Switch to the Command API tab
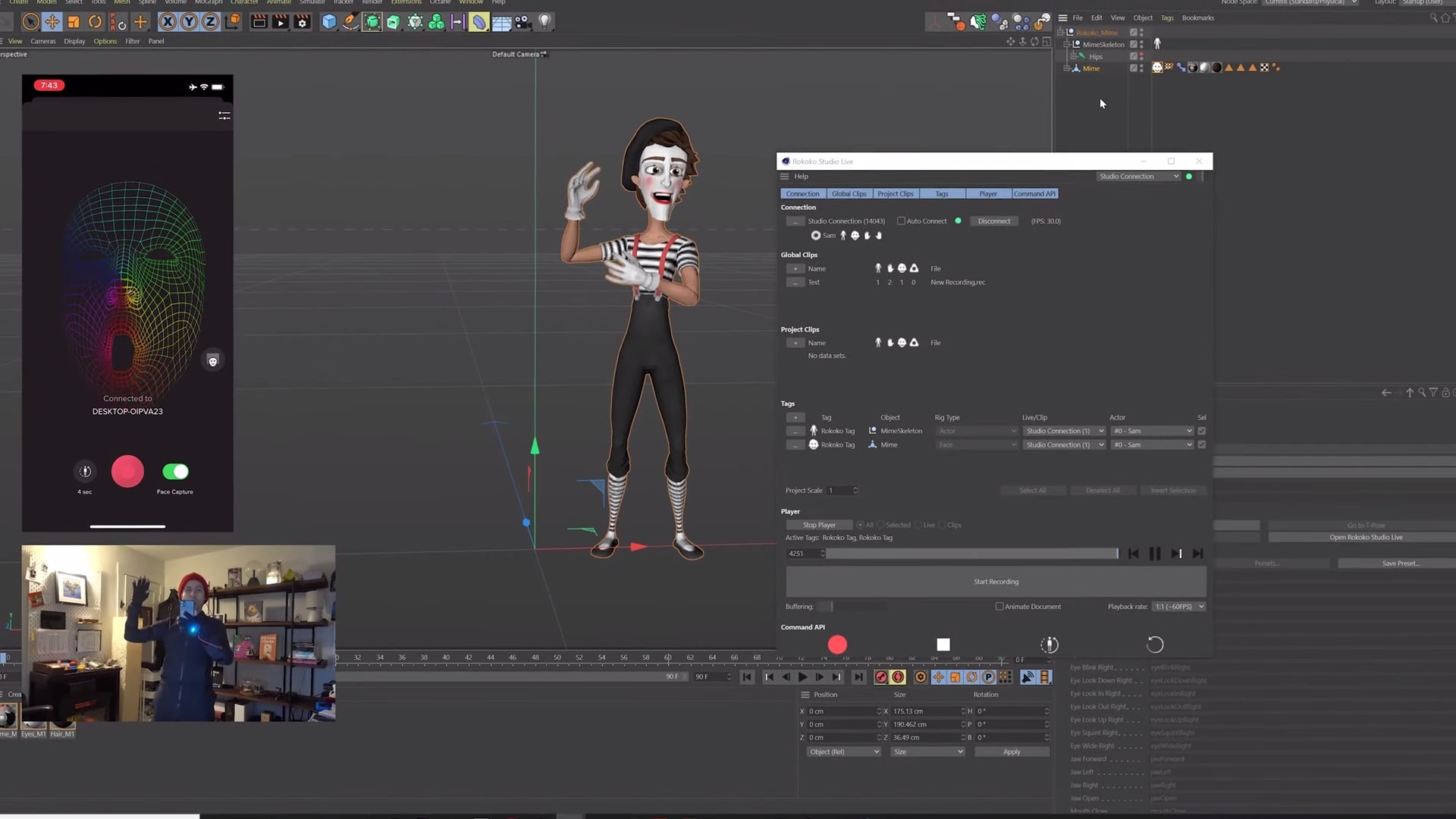The image size is (1456, 819). pos(1034,193)
